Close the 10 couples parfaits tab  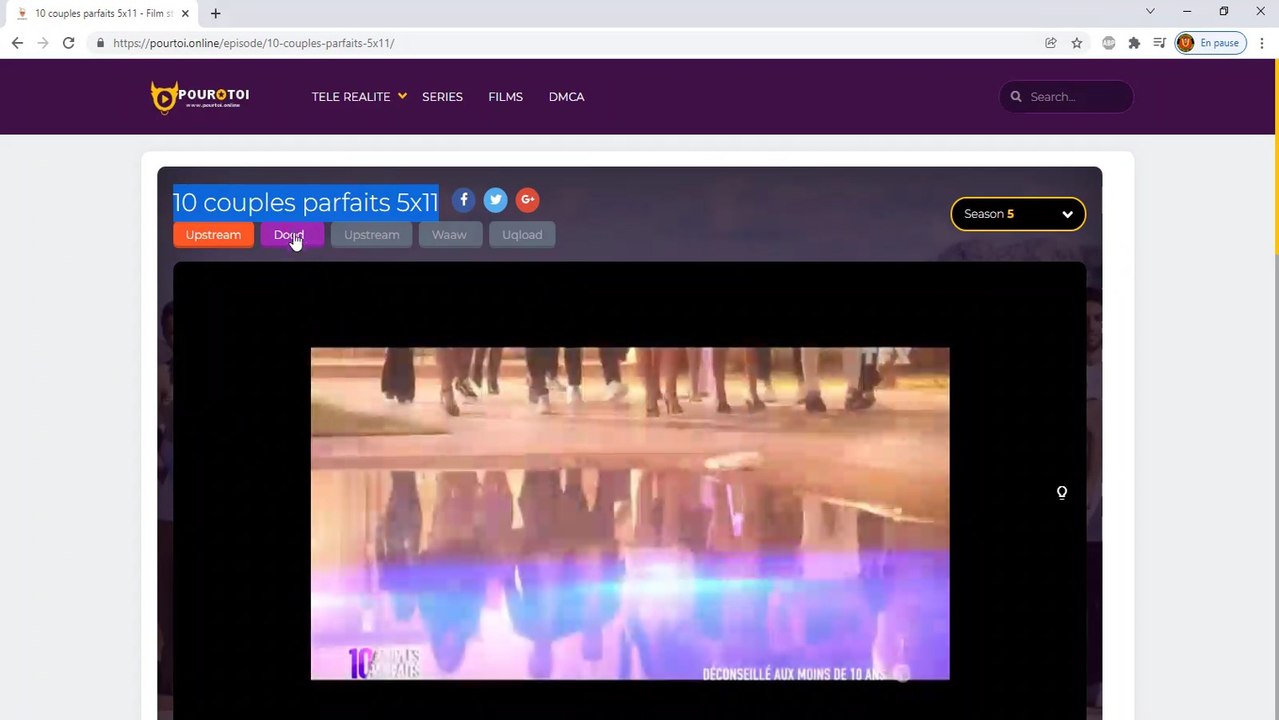pos(185,13)
